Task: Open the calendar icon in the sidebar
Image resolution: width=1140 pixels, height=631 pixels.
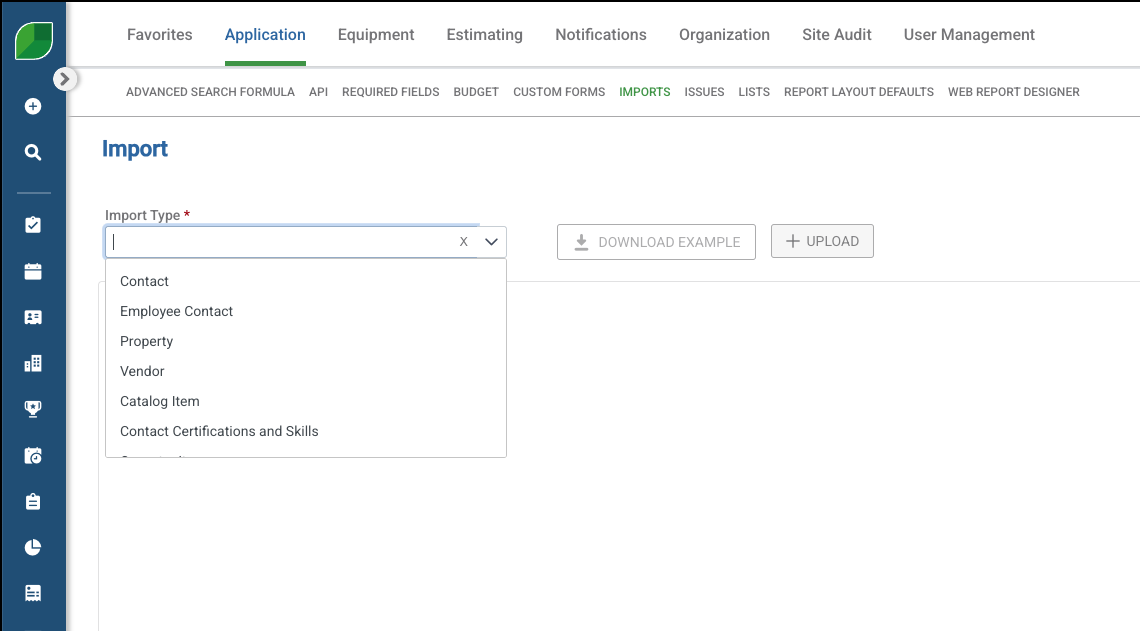Action: click(33, 271)
